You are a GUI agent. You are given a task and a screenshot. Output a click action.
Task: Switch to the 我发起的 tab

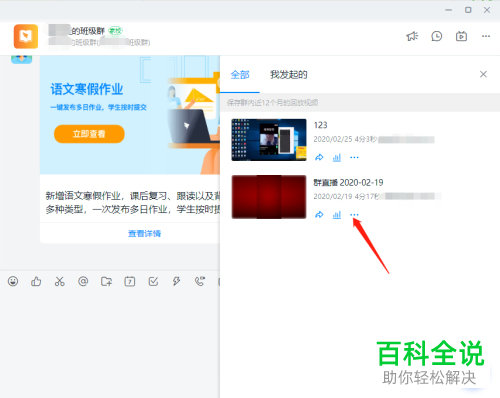[289, 75]
